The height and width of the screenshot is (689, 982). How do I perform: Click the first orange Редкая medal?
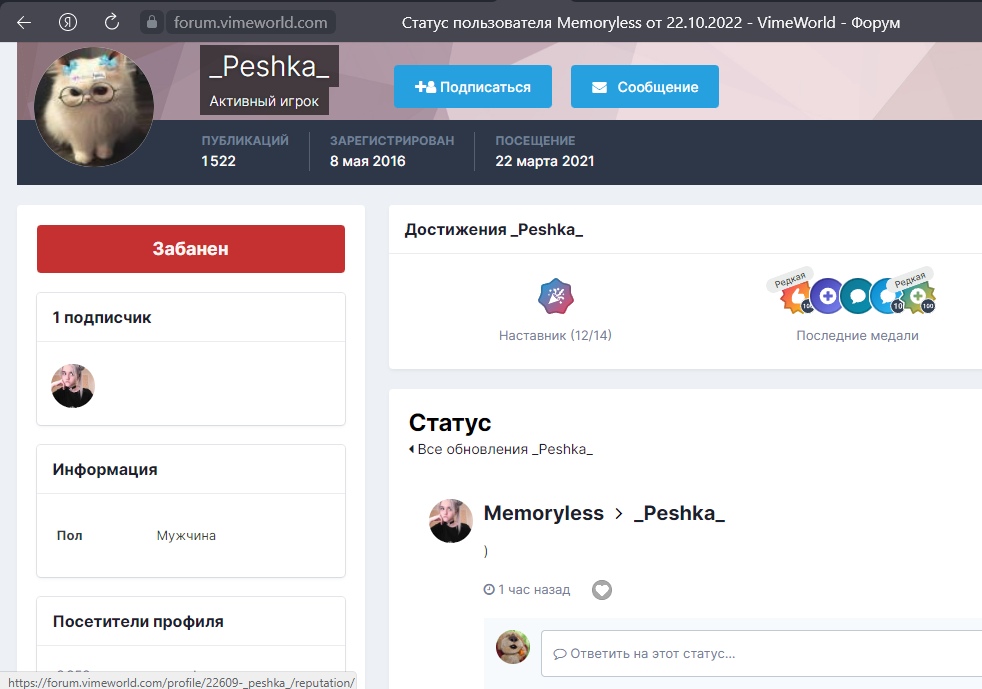tap(796, 296)
